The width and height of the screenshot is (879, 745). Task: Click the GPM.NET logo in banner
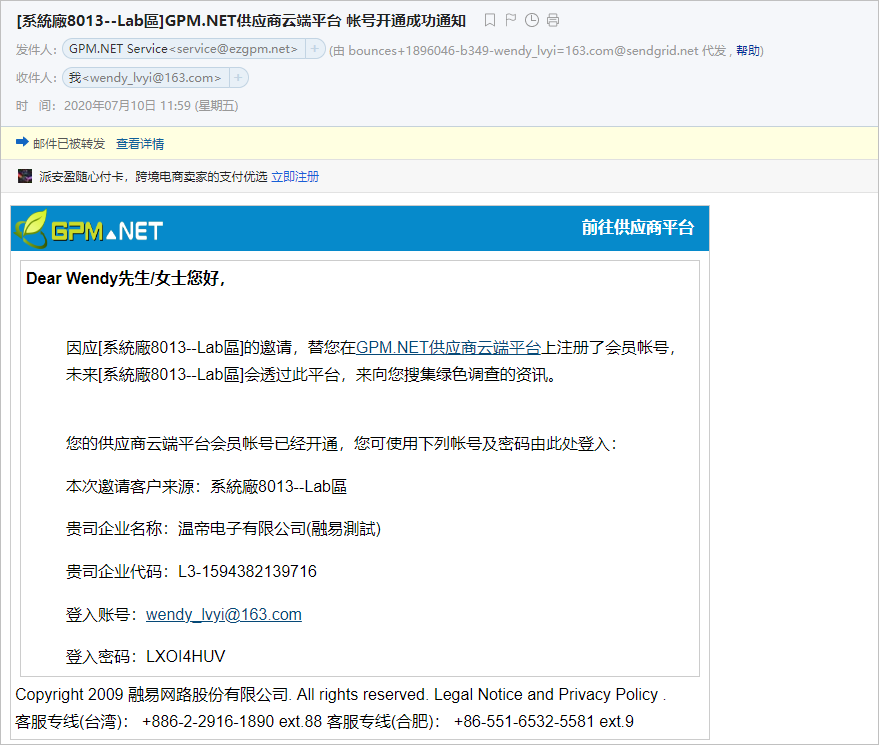point(89,229)
